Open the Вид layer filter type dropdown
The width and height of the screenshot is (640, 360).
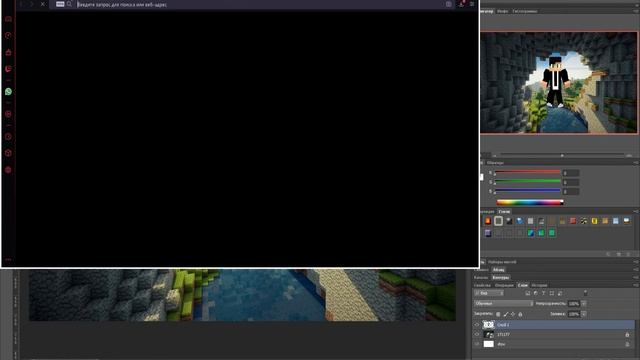[489, 293]
